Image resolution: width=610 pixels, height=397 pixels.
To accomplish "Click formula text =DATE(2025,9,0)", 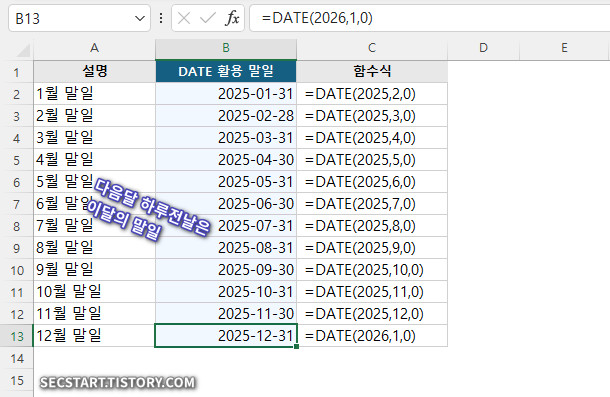I will 360,248.
